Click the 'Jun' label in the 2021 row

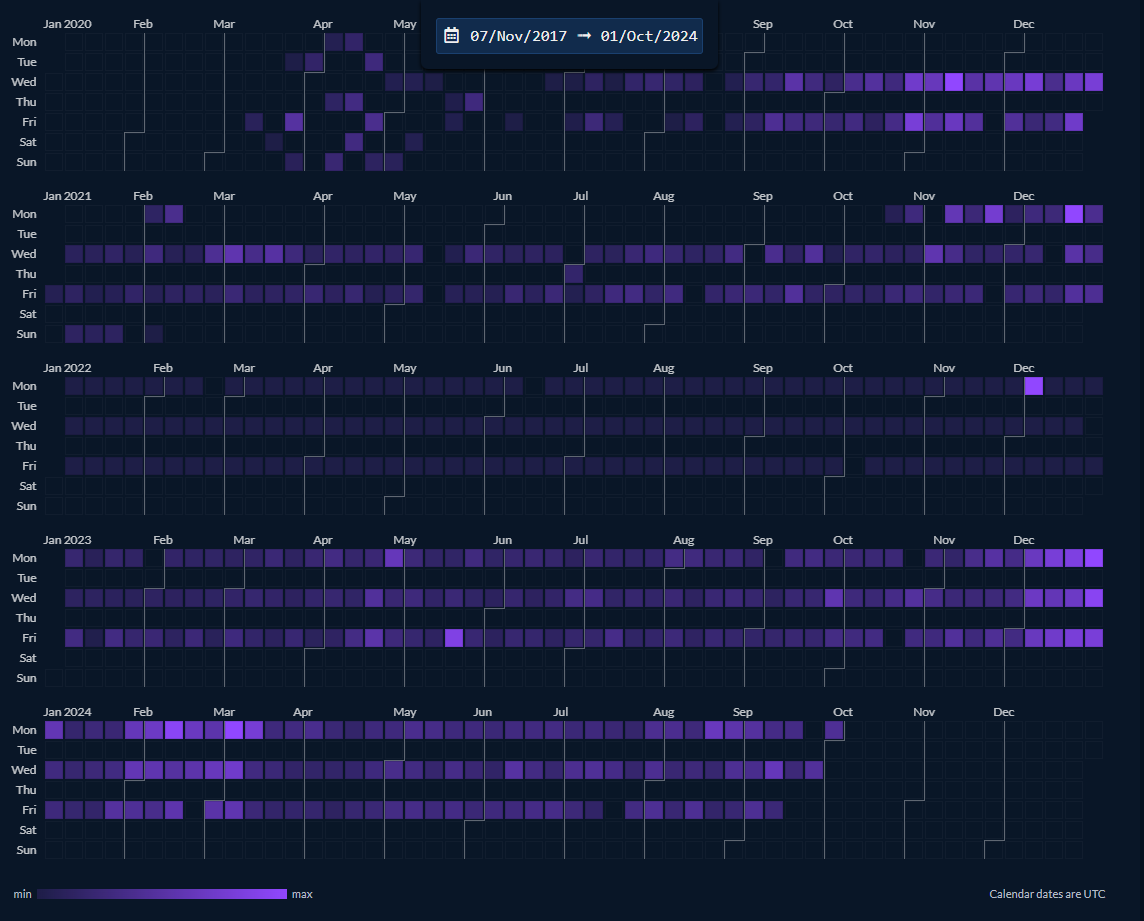(502, 196)
